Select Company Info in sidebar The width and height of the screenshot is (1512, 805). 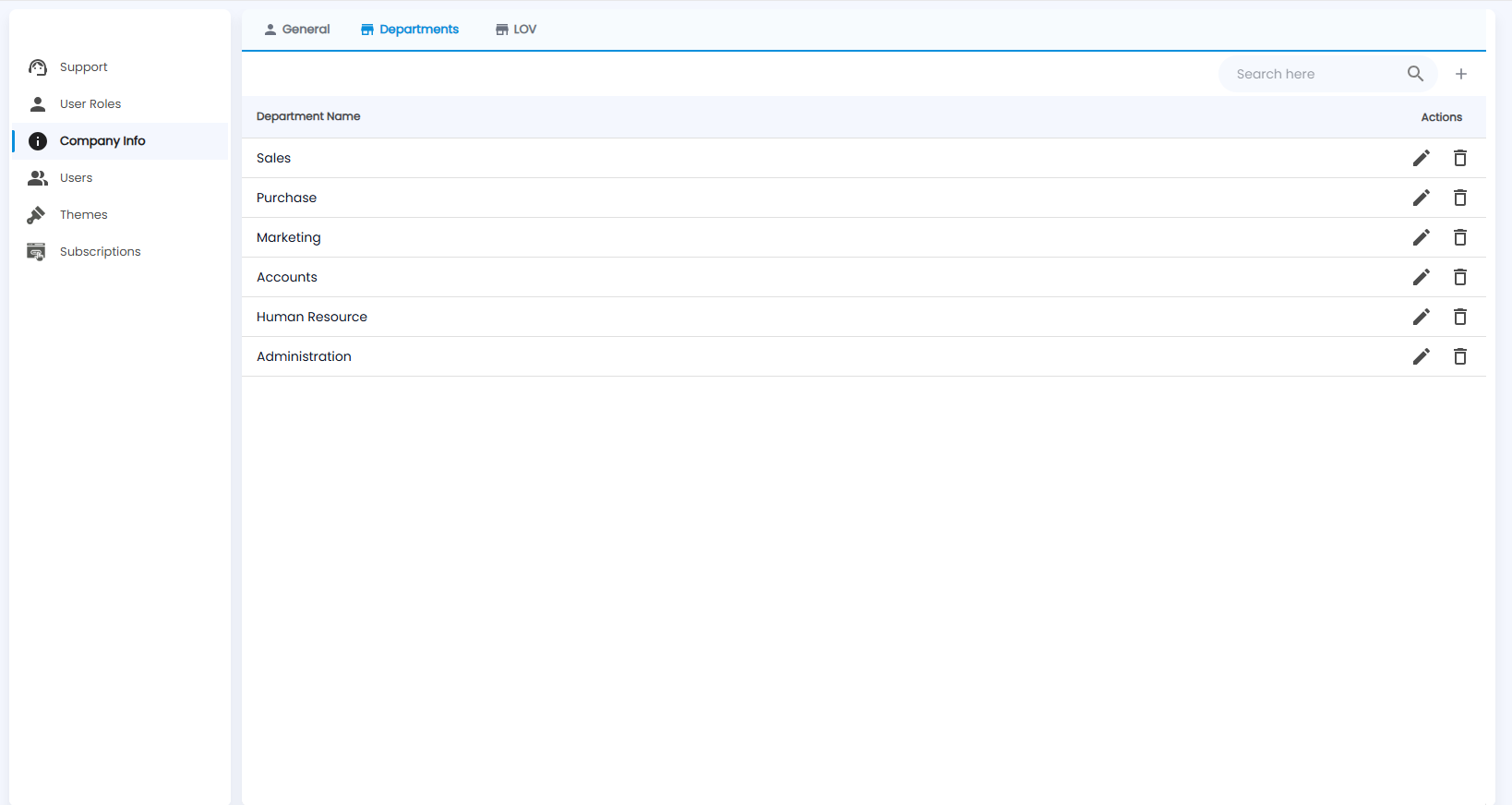pos(120,141)
